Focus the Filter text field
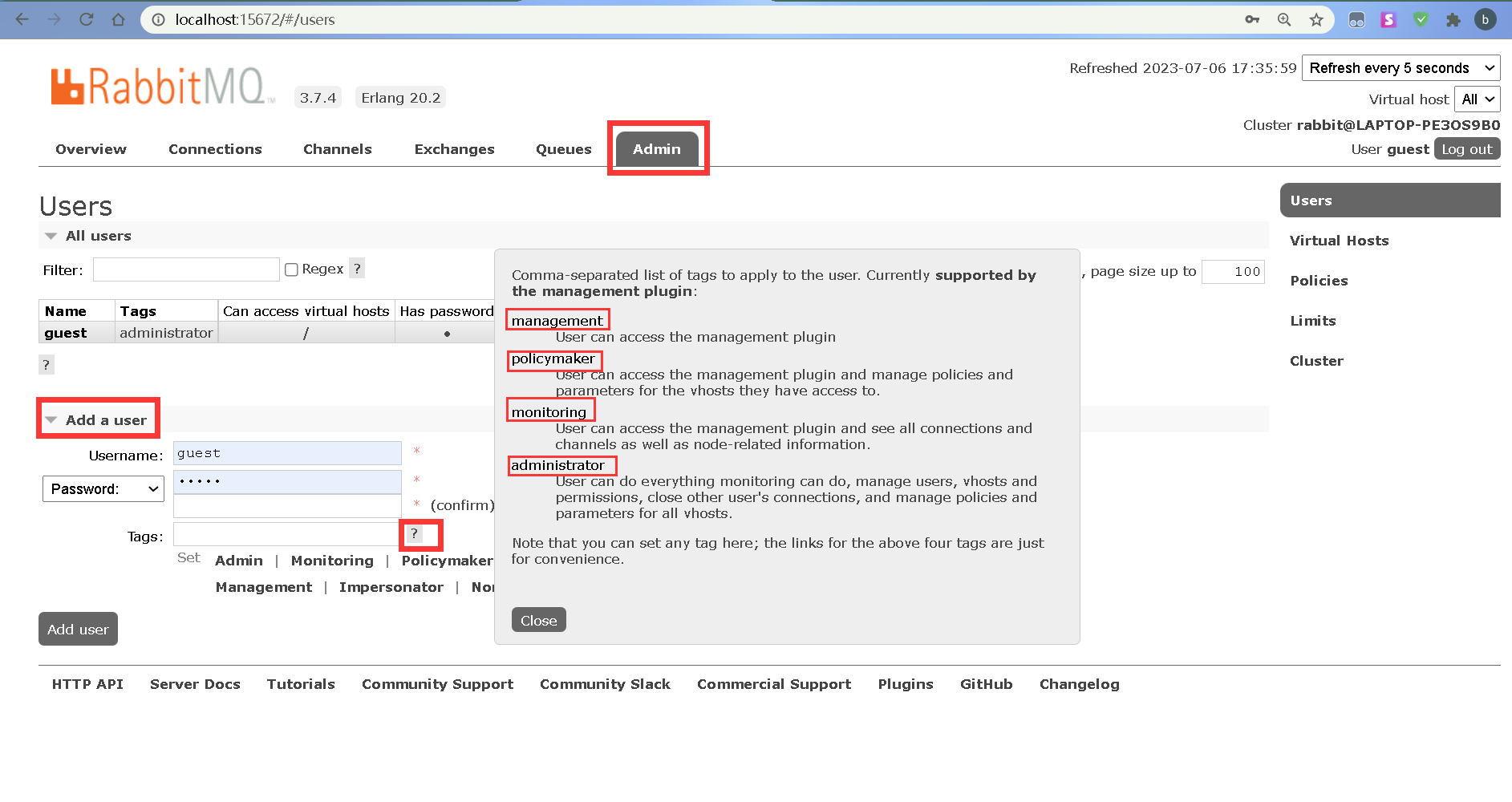 pyautogui.click(x=186, y=269)
